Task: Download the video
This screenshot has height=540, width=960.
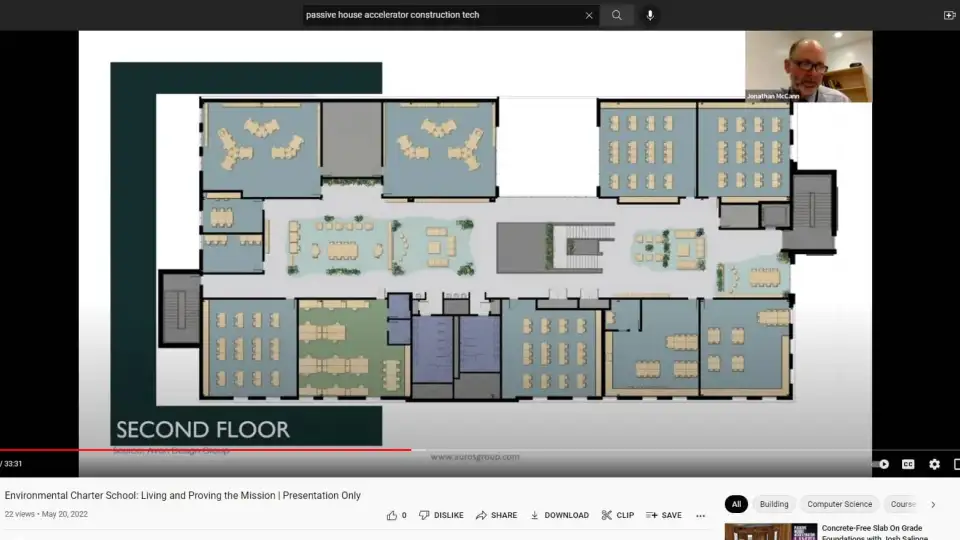Action: click(559, 515)
